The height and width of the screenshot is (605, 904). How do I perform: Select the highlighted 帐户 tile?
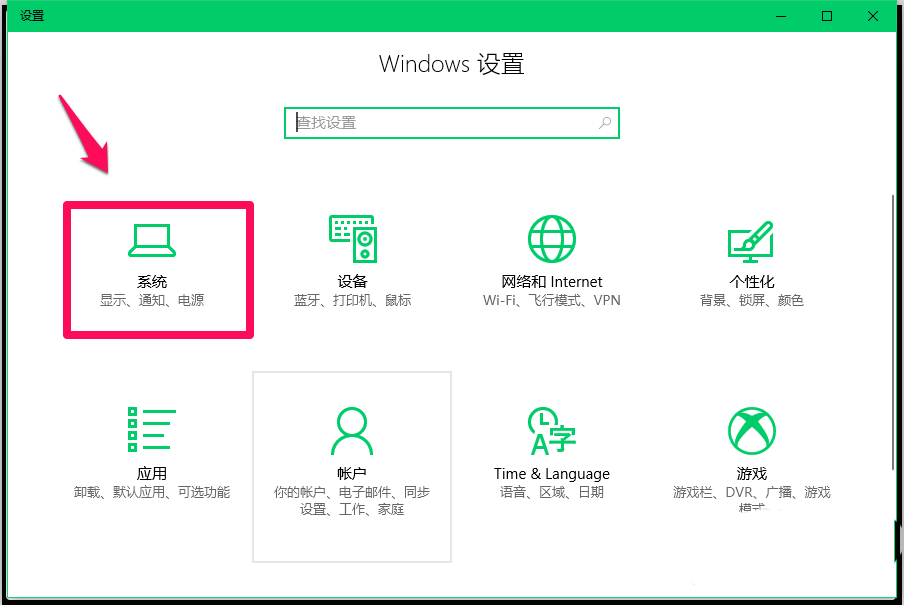352,466
